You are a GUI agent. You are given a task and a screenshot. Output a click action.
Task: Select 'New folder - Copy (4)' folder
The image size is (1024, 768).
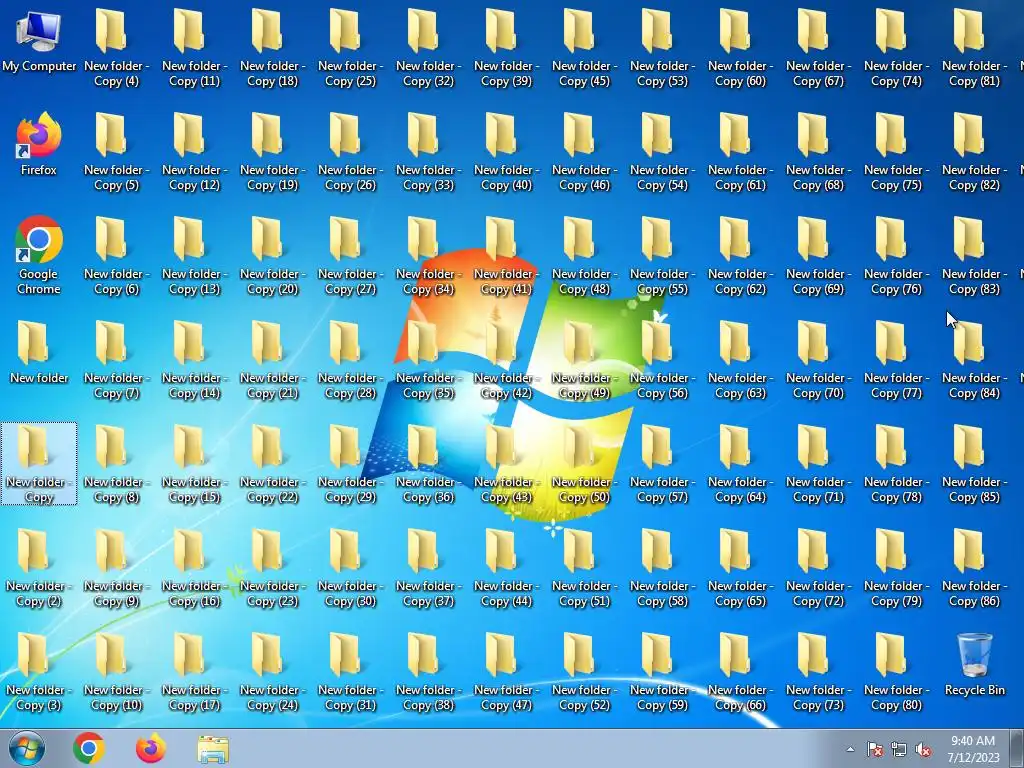coord(116,48)
